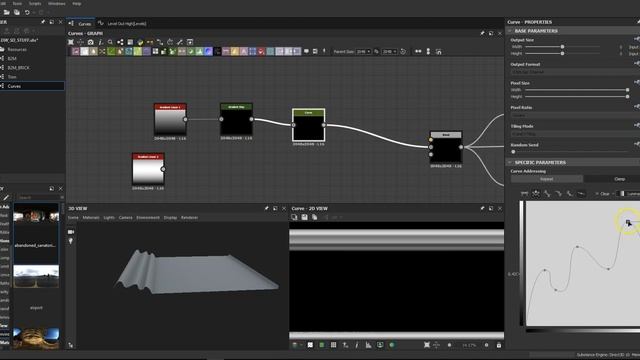Image resolution: width=640 pixels, height=360 pixels.
Task: Open the Help menu
Action: 77,3
